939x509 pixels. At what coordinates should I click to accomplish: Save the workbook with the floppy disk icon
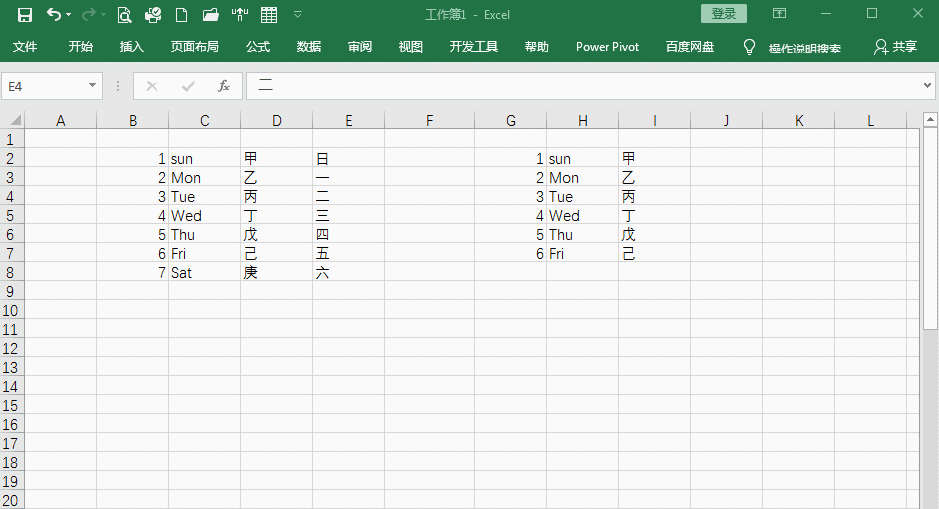[x=25, y=15]
